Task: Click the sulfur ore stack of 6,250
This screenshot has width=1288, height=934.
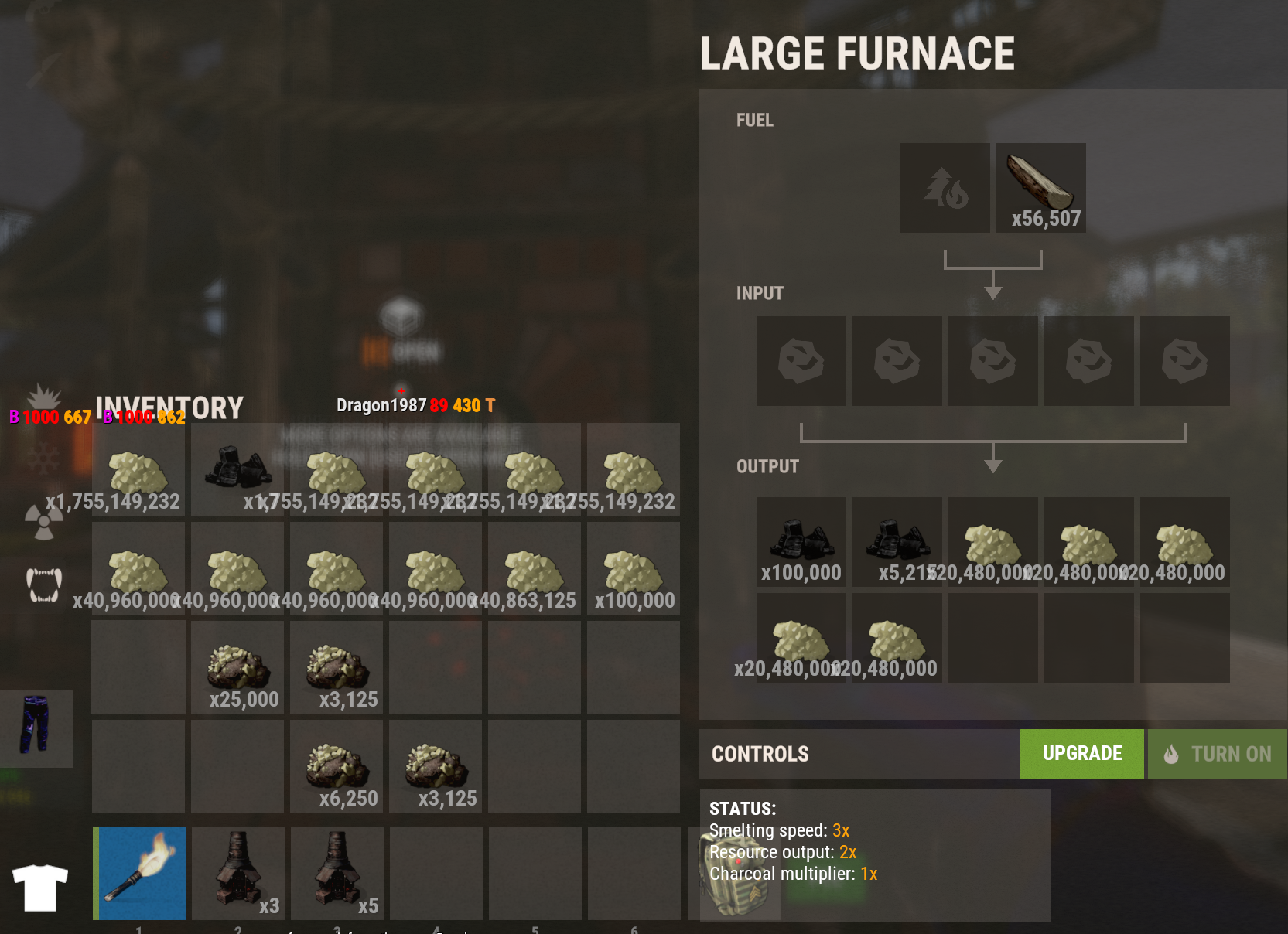Action: coord(337,766)
